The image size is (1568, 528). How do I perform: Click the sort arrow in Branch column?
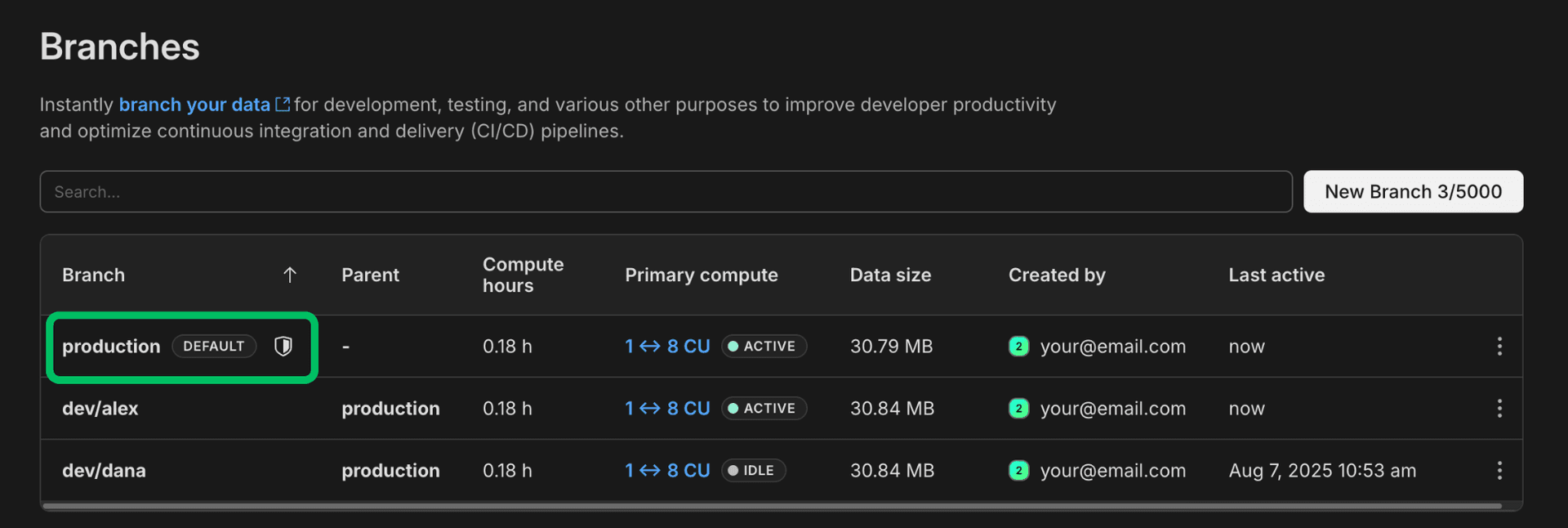coord(290,275)
